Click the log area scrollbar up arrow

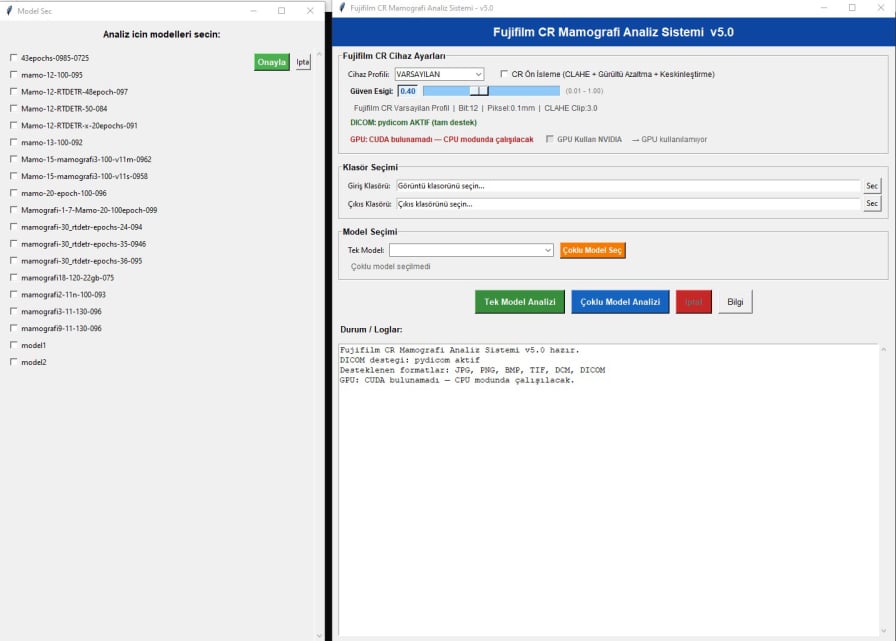coord(884,349)
